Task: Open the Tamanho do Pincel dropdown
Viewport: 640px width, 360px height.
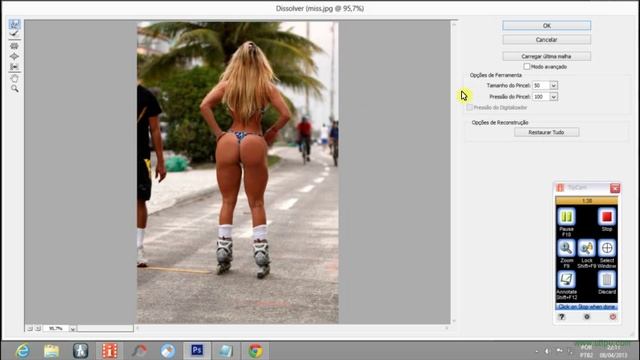Action: (x=553, y=85)
